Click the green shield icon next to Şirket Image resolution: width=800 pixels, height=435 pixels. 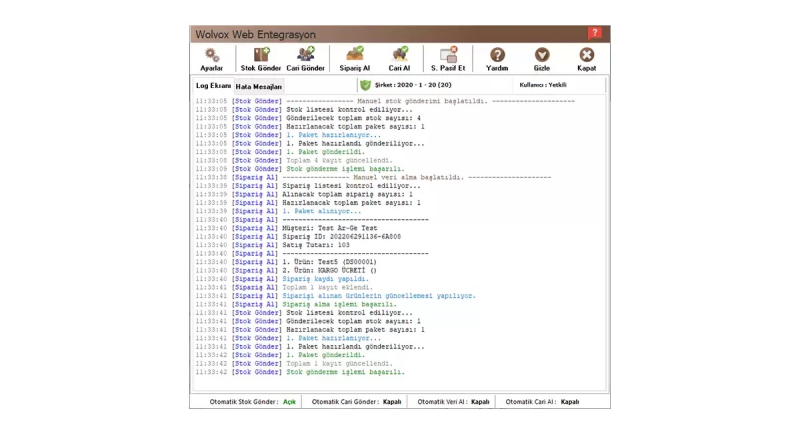(x=365, y=85)
